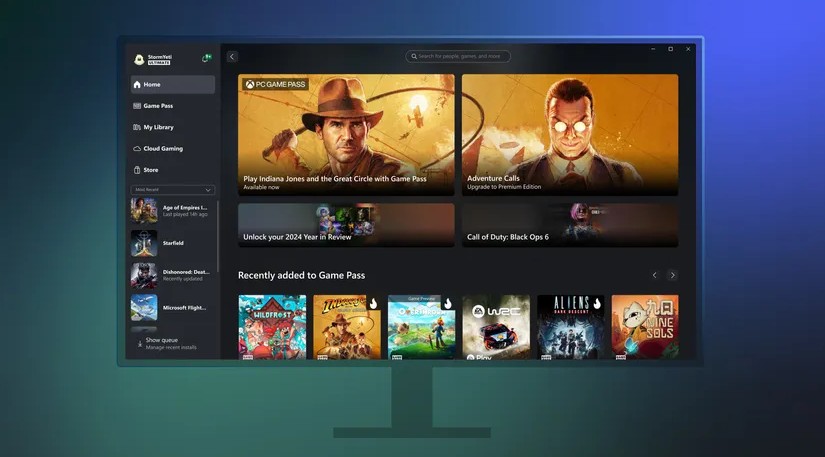Open the Adventure Calls Premium Edition banner
This screenshot has width=825, height=457.
[x=570, y=135]
